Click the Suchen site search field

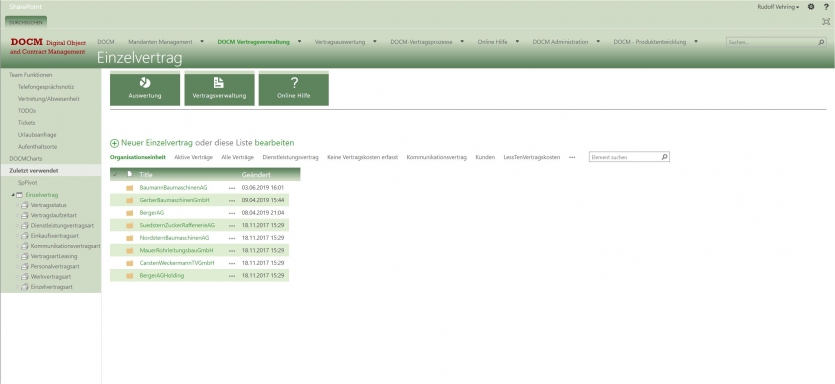(x=772, y=42)
